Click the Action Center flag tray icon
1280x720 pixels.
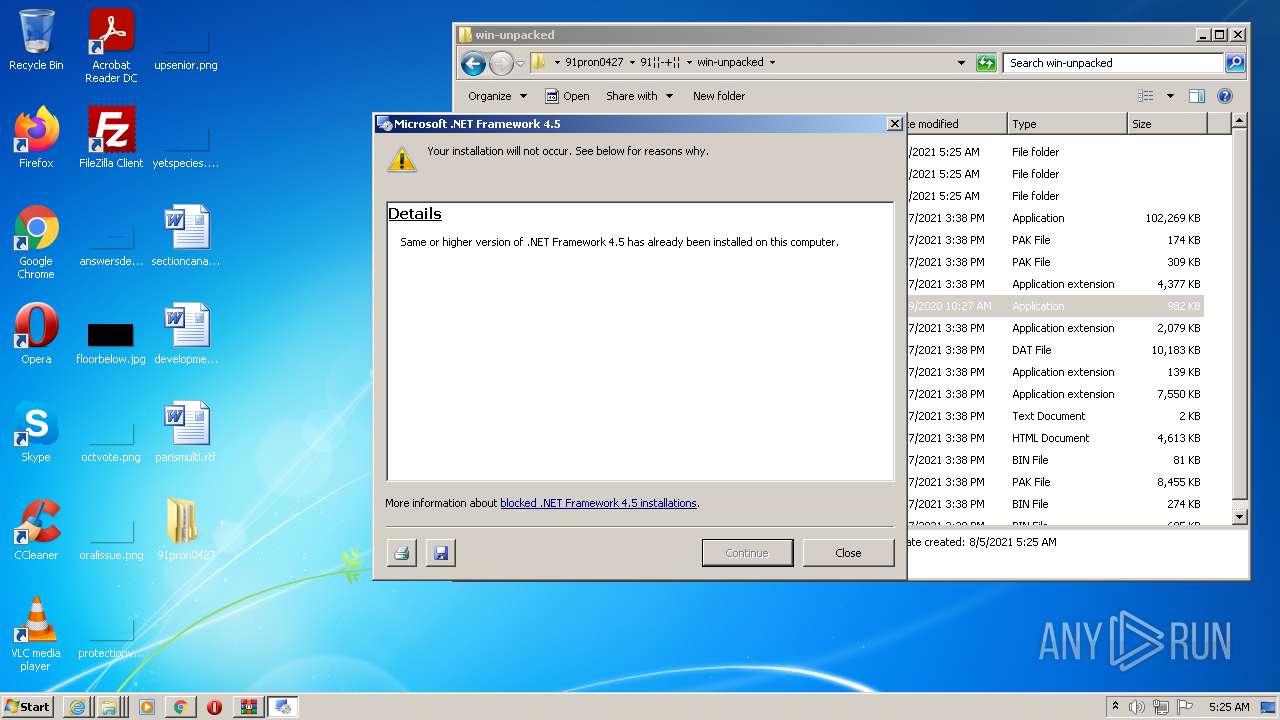(x=1185, y=707)
